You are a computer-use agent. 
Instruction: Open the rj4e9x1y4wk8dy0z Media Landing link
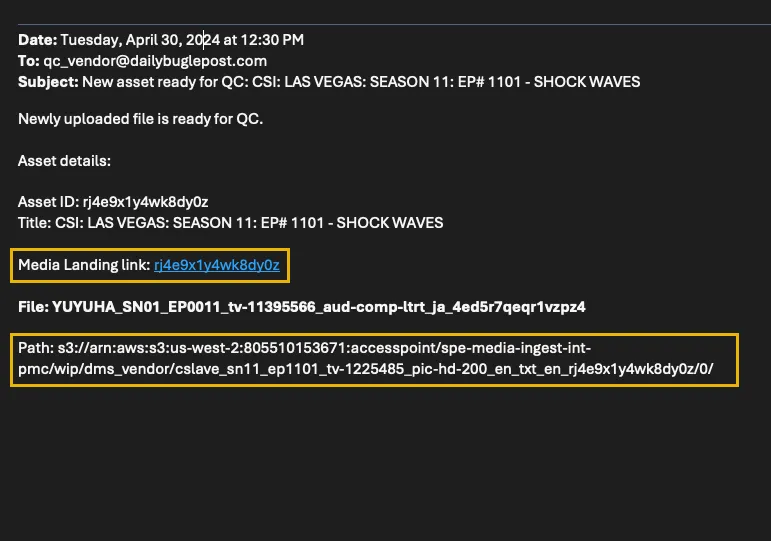point(216,265)
